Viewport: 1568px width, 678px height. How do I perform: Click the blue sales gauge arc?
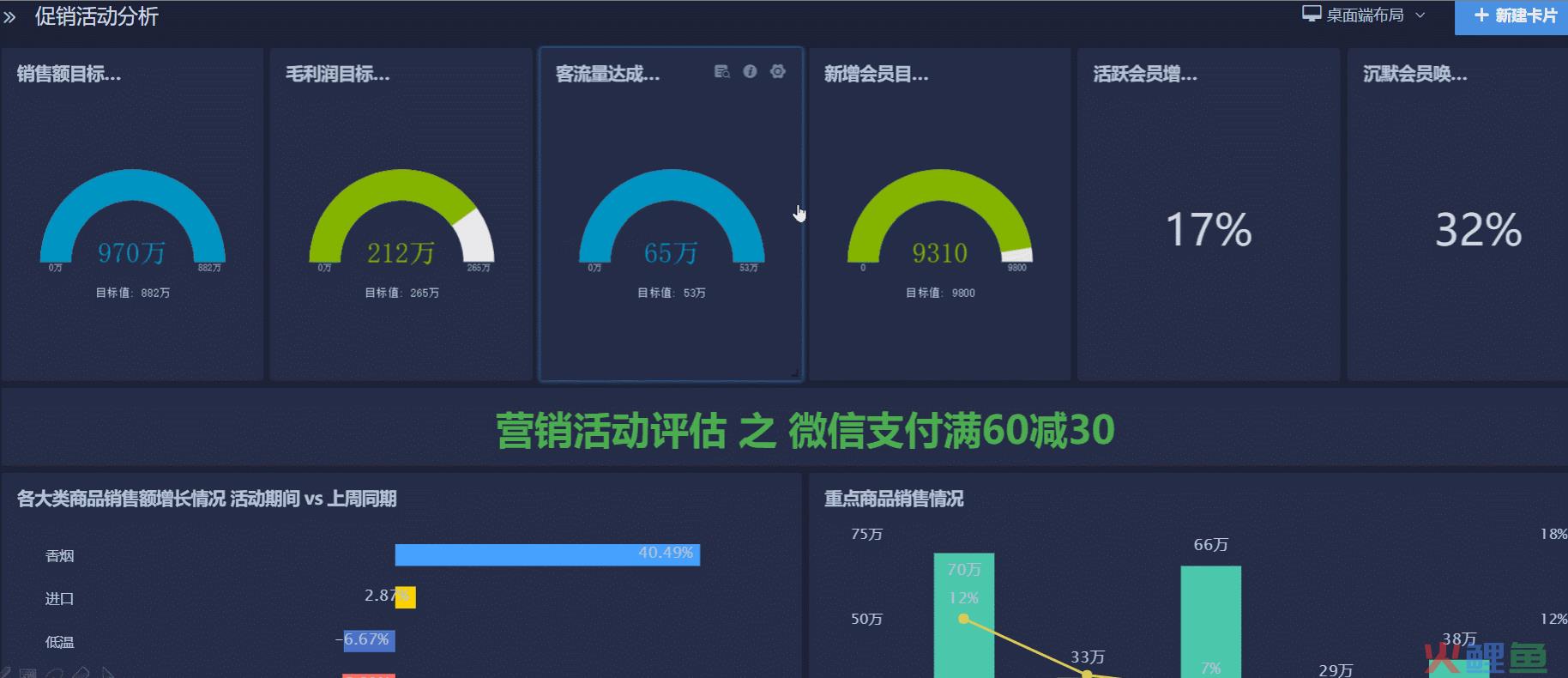[x=133, y=185]
